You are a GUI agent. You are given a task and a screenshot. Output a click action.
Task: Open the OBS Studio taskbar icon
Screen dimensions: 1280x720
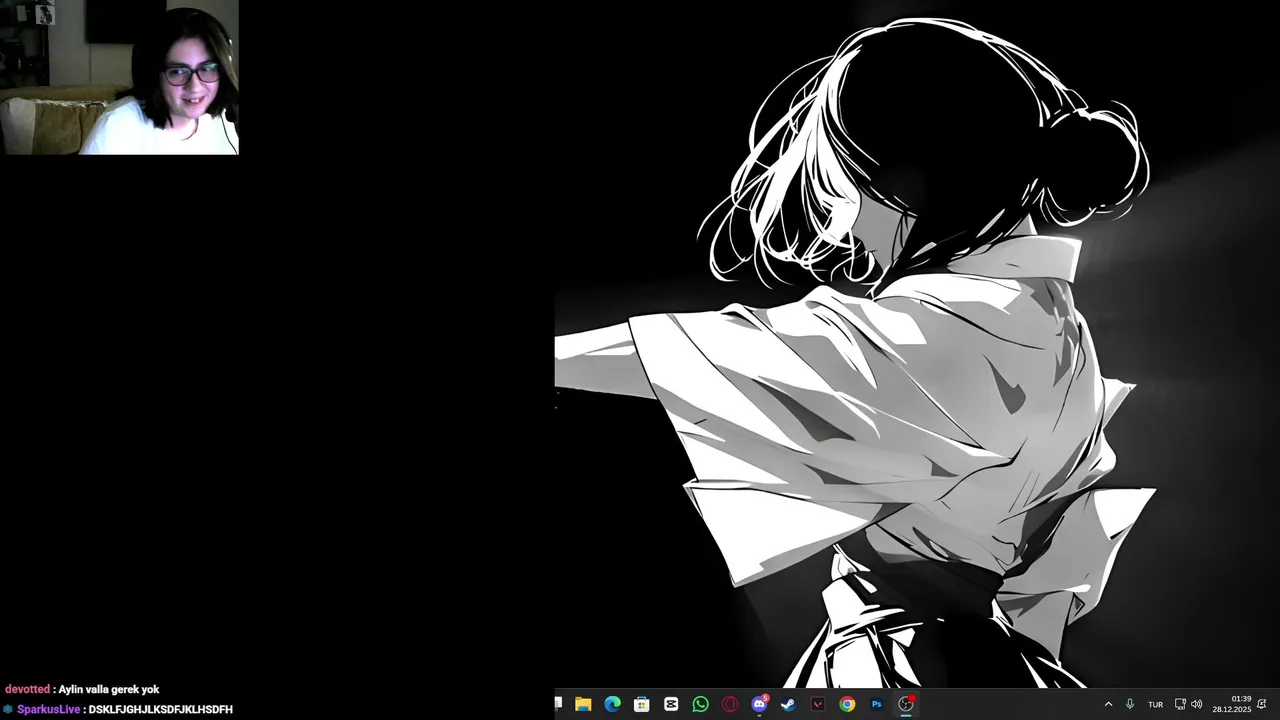coord(906,704)
